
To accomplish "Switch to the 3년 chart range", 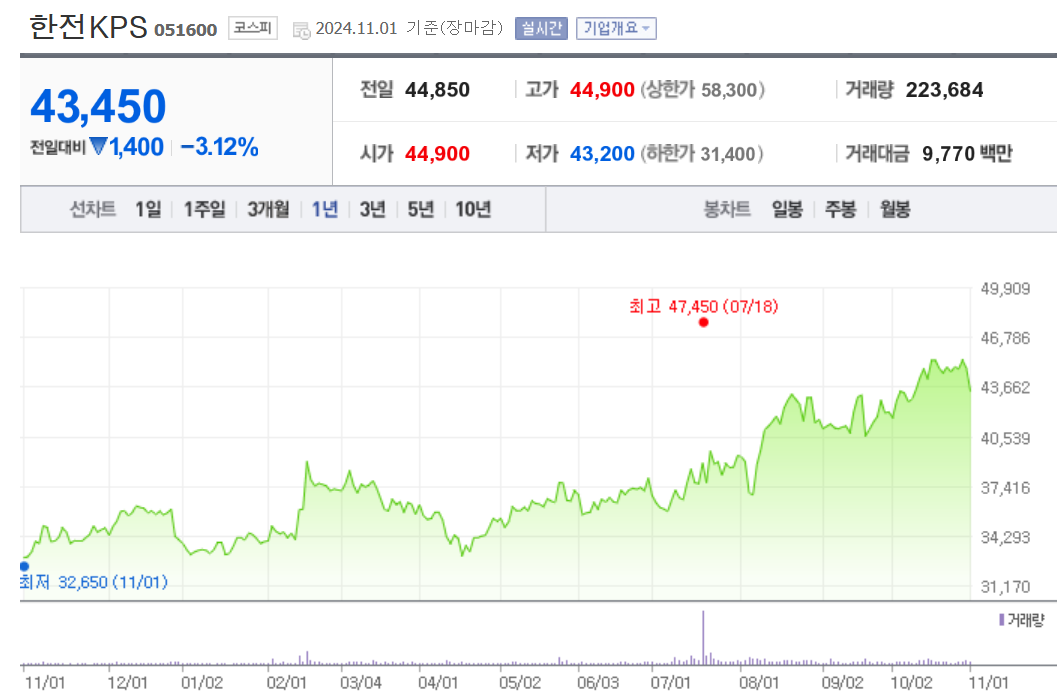I will click(372, 209).
